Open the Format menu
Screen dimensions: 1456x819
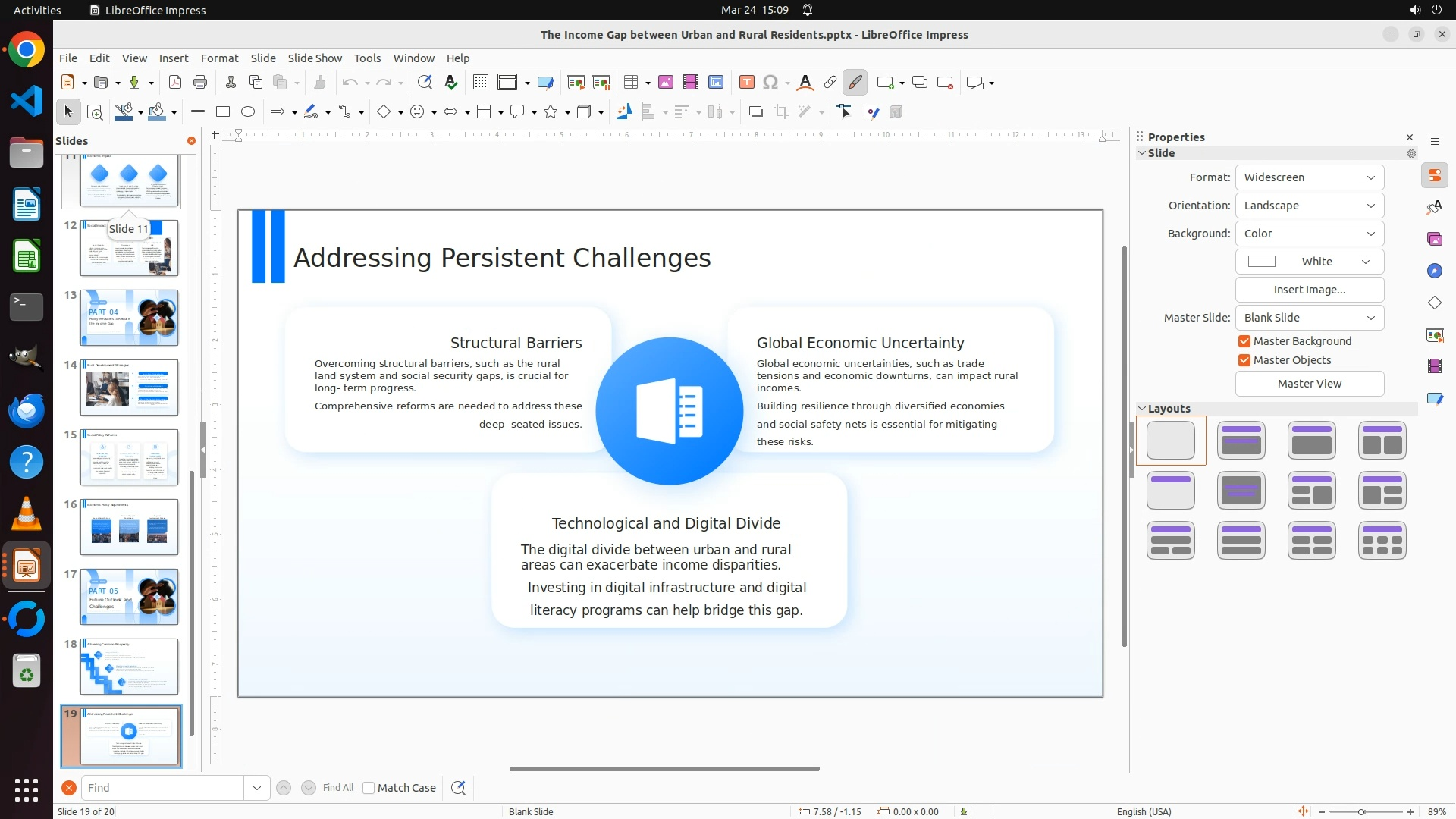[x=219, y=58]
